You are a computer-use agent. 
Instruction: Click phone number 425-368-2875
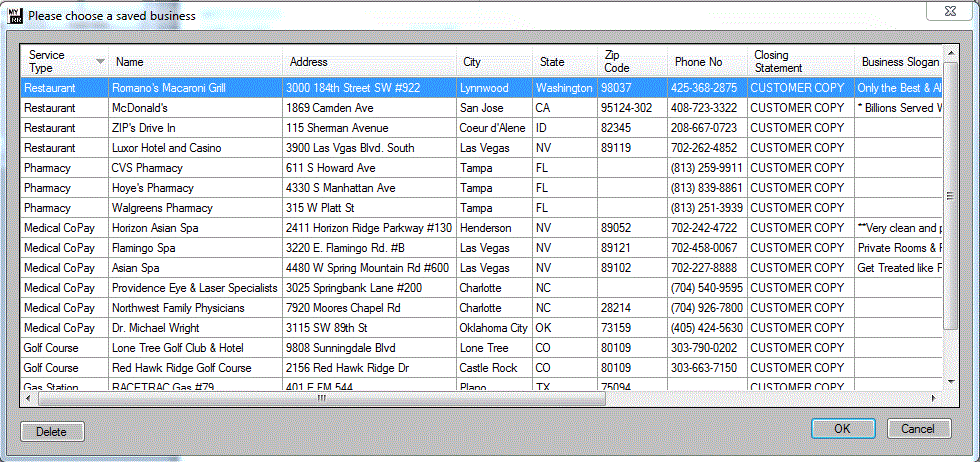click(x=707, y=88)
